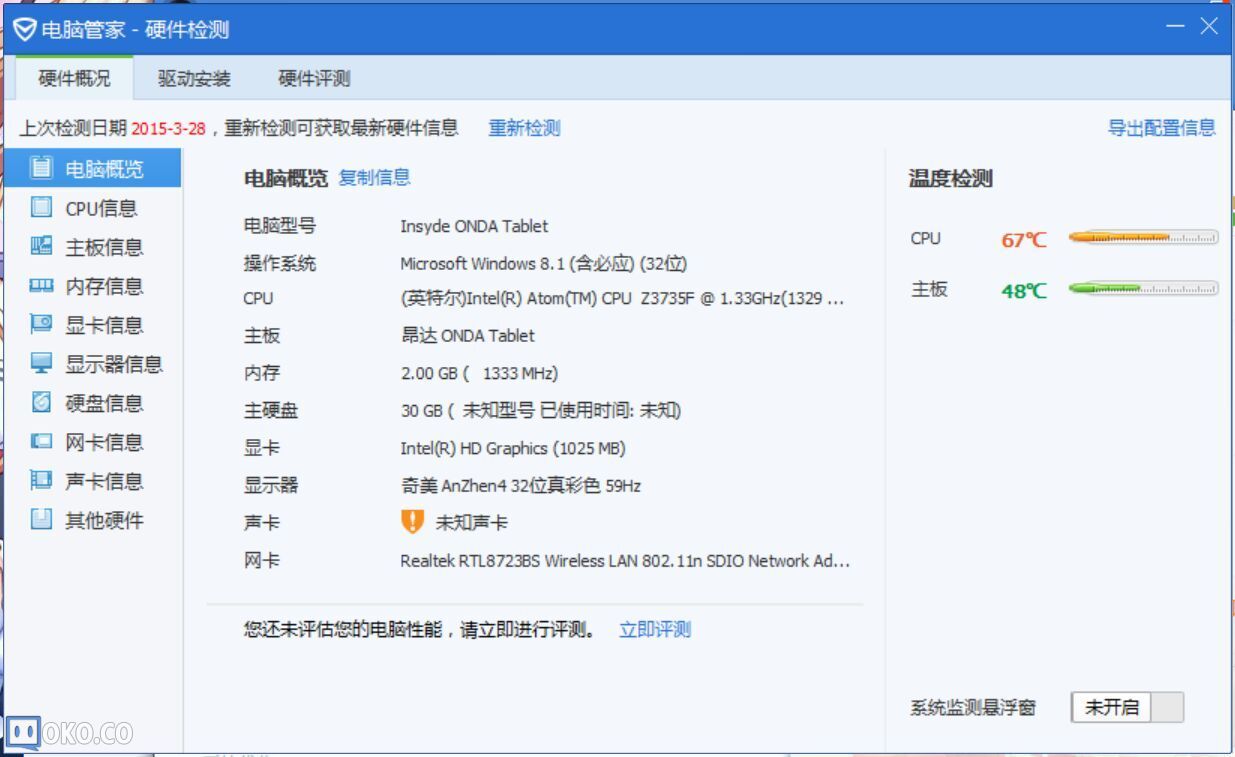Select the 硬件概况 tab
This screenshot has height=757, width=1235.
click(74, 79)
